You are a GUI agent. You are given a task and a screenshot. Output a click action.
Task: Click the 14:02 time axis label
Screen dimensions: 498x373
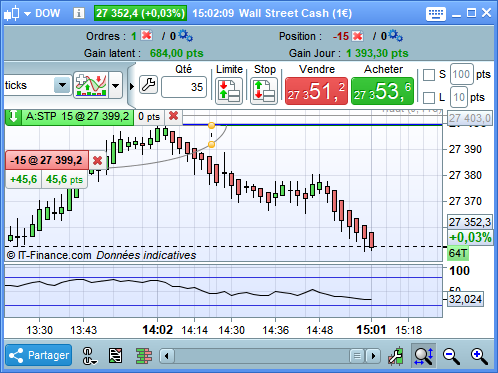pyautogui.click(x=157, y=330)
